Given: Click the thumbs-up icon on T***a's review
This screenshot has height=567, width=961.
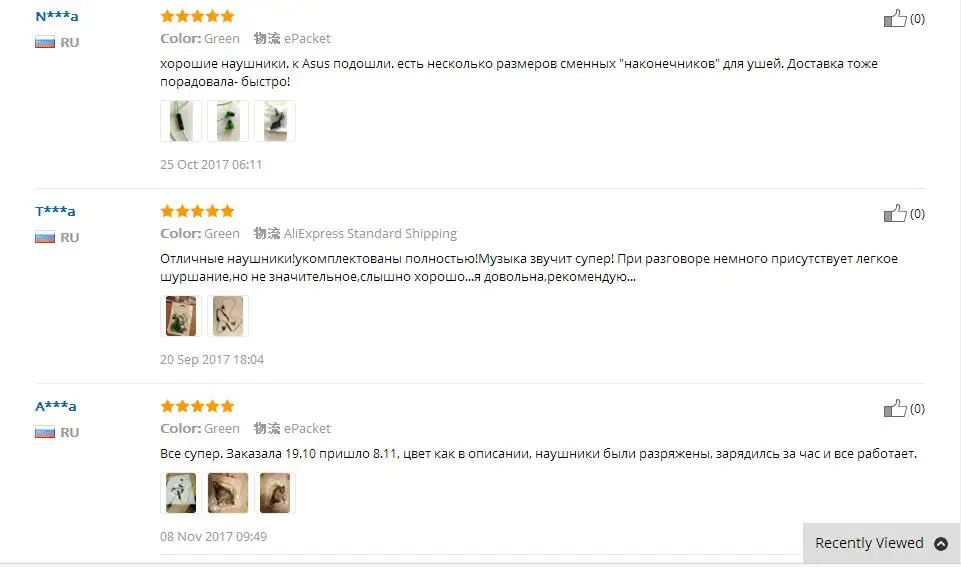Looking at the screenshot, I should [895, 213].
